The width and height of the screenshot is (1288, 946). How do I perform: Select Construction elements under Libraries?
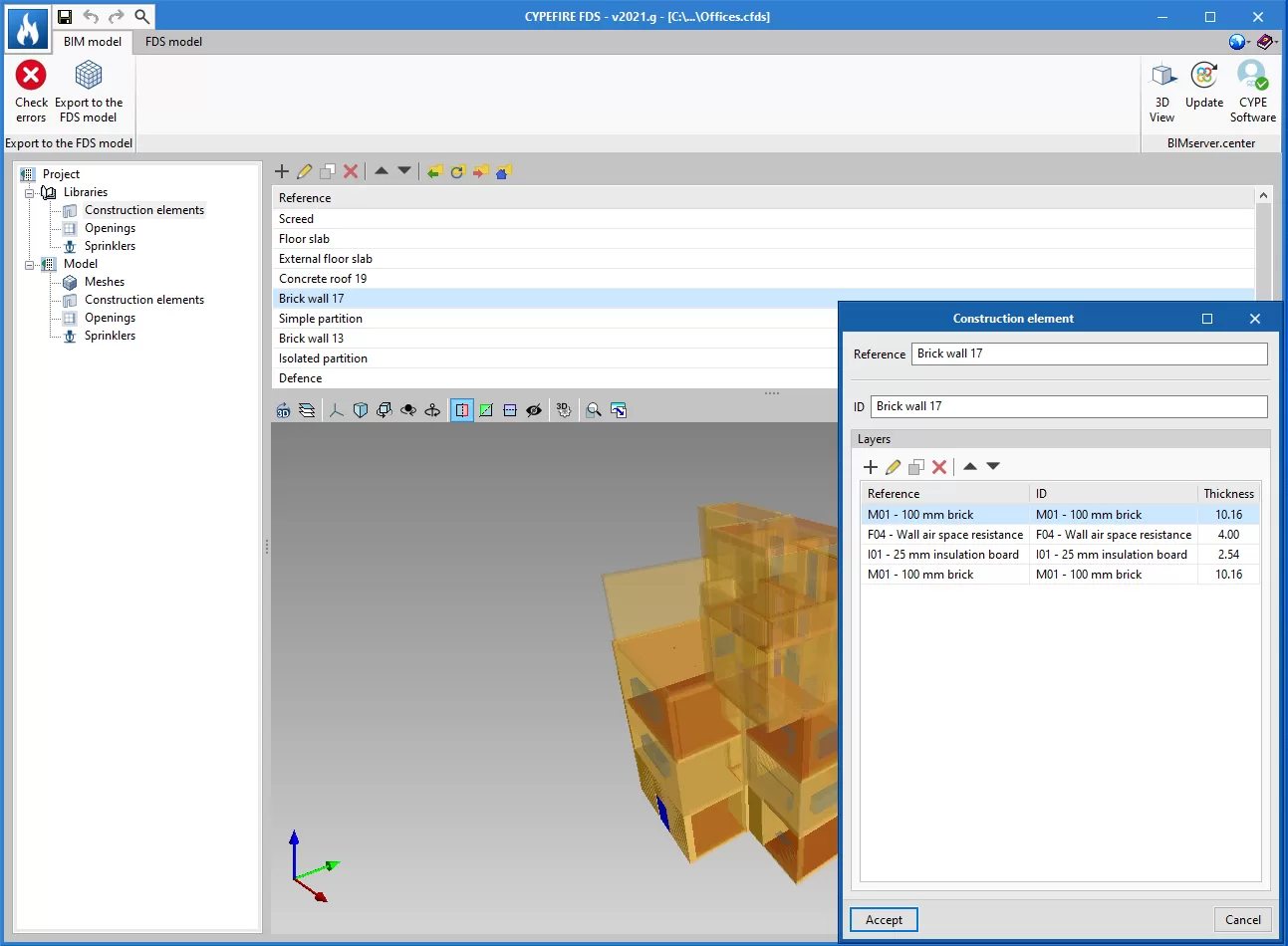coord(144,210)
